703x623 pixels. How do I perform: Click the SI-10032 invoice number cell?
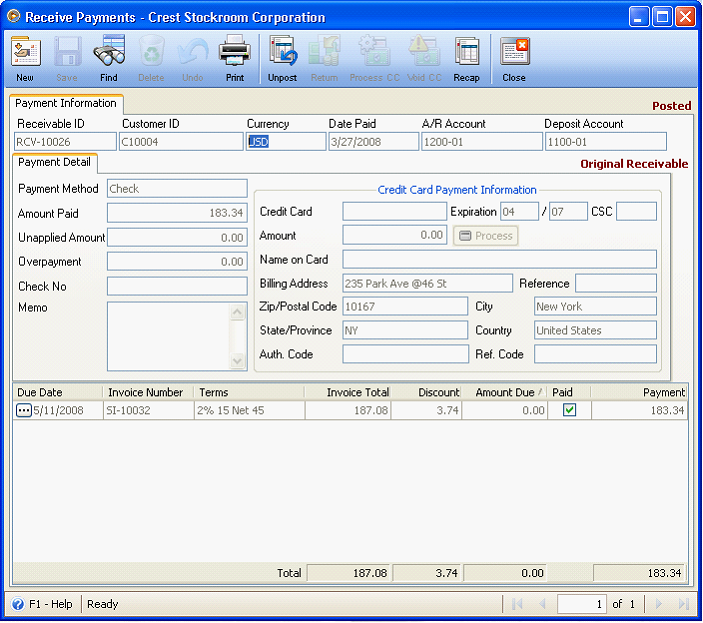point(148,410)
